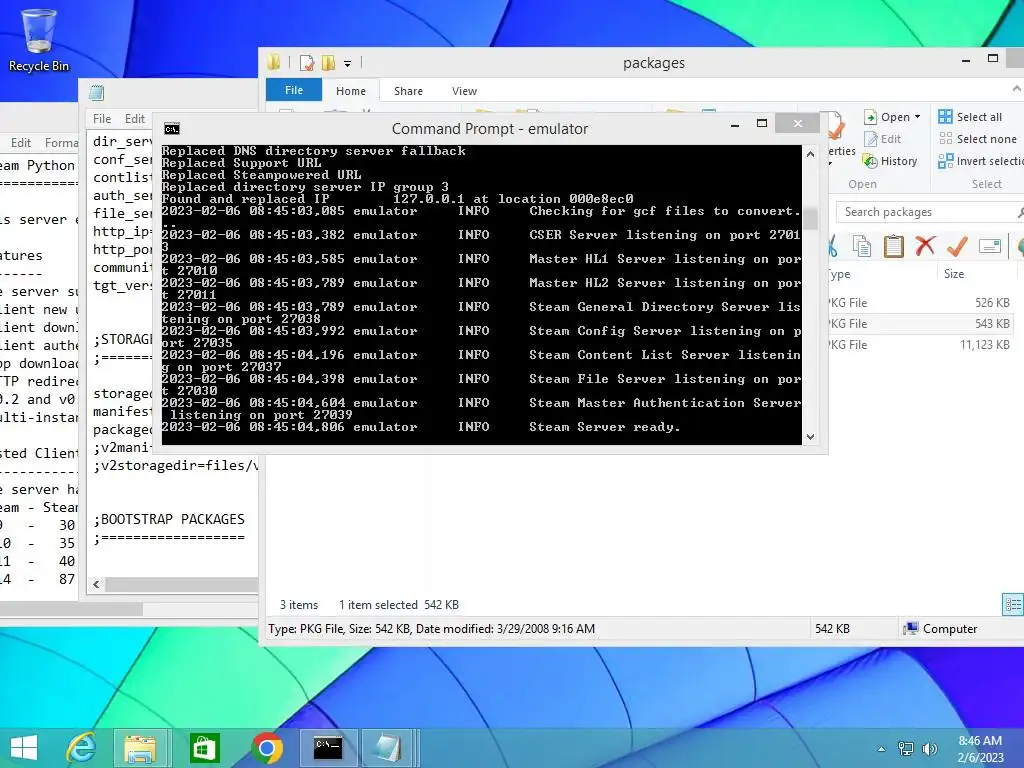Click the Command Prompt vertical scrollbar thumb
This screenshot has width=1024, height=768.
point(810,219)
